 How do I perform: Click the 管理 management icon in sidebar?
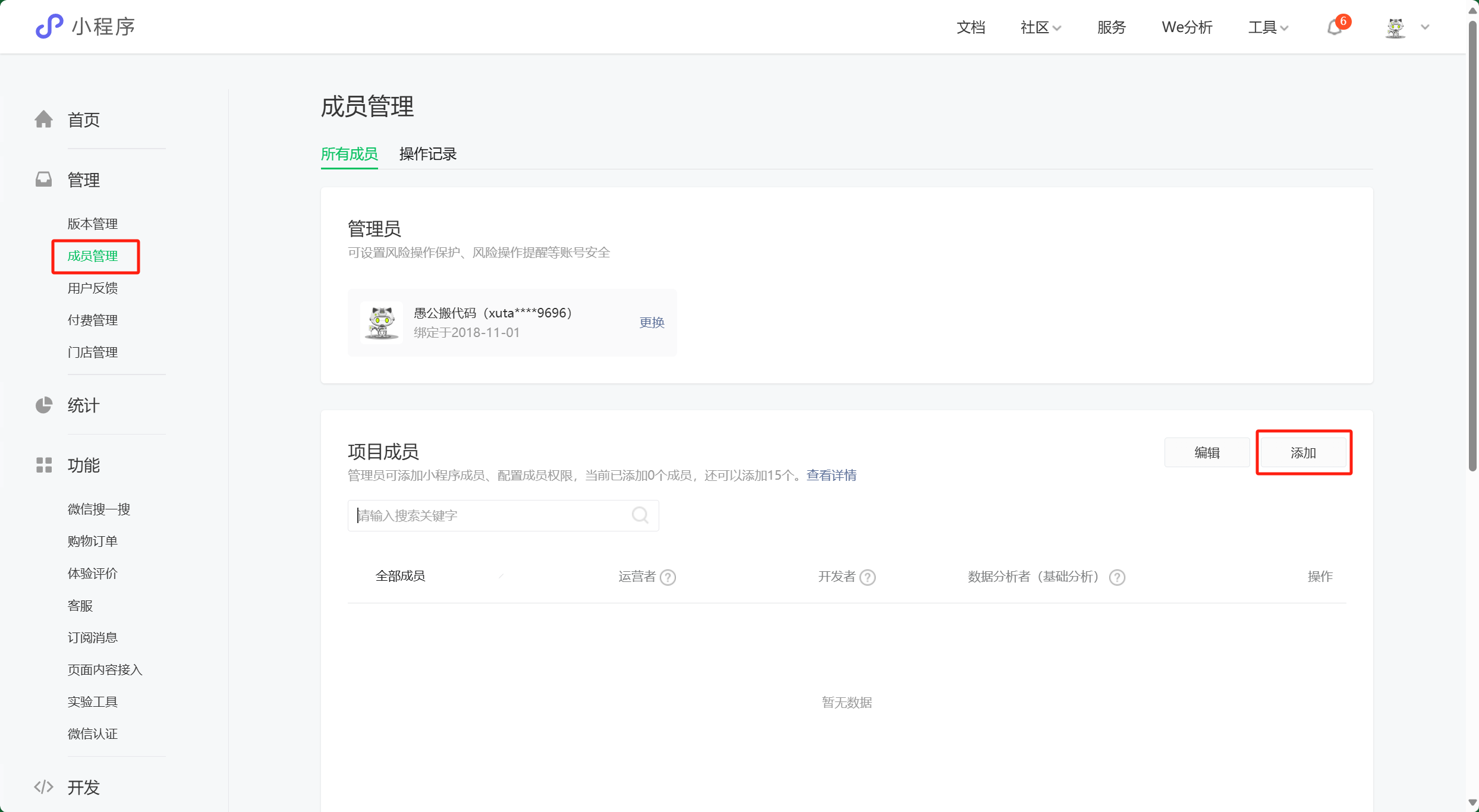point(44,179)
